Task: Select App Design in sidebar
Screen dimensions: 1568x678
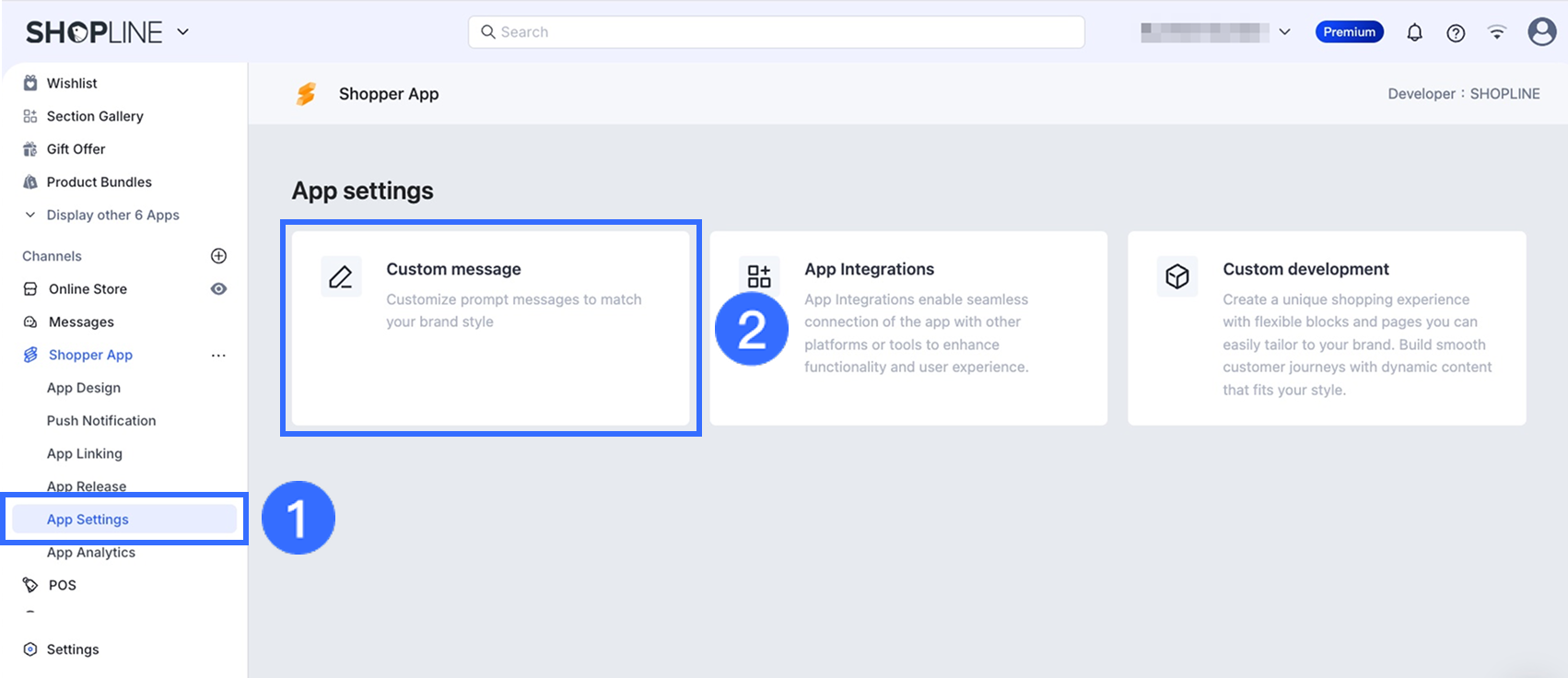Action: click(x=84, y=388)
